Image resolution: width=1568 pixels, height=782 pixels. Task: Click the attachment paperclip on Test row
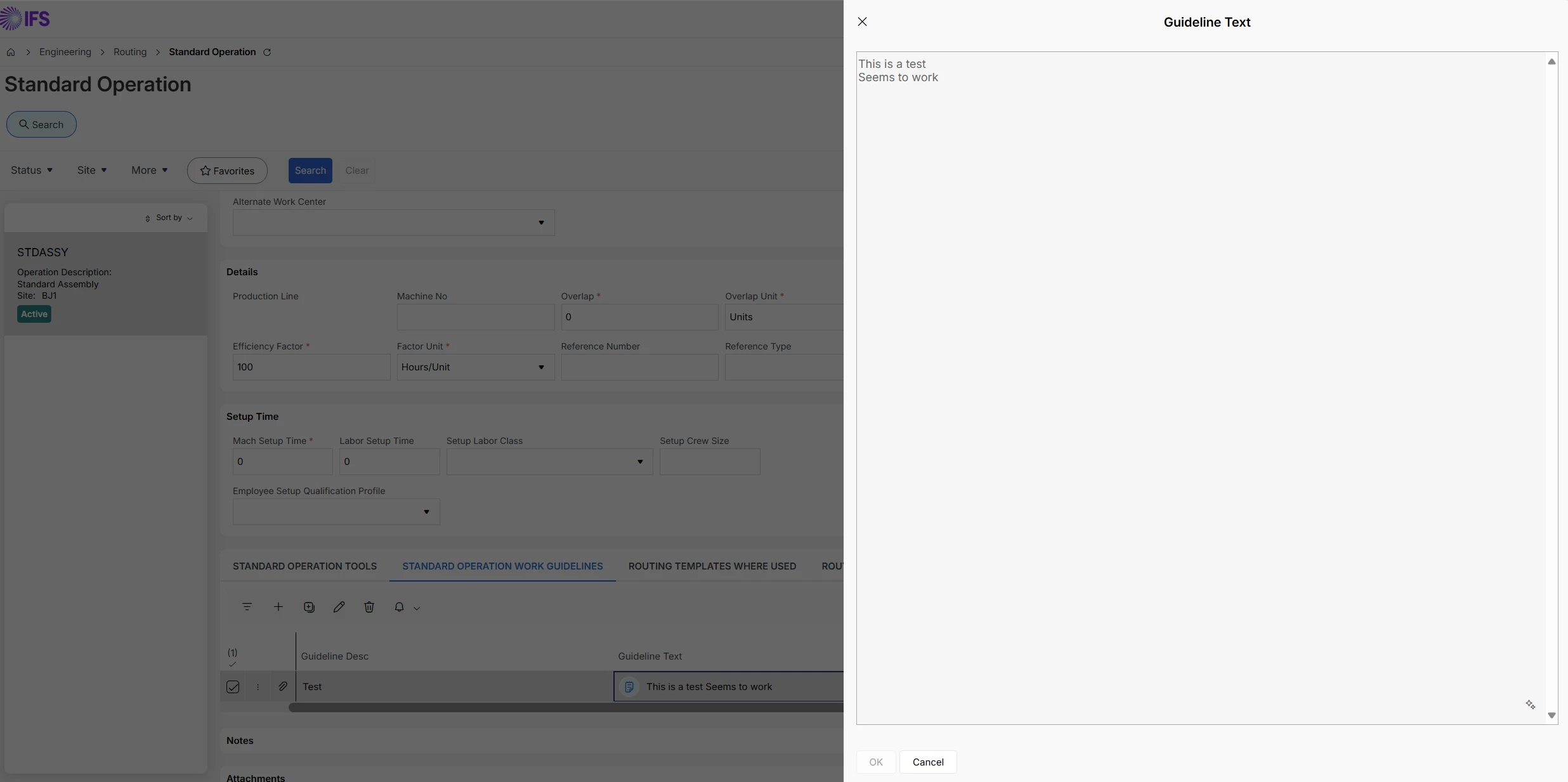283,686
